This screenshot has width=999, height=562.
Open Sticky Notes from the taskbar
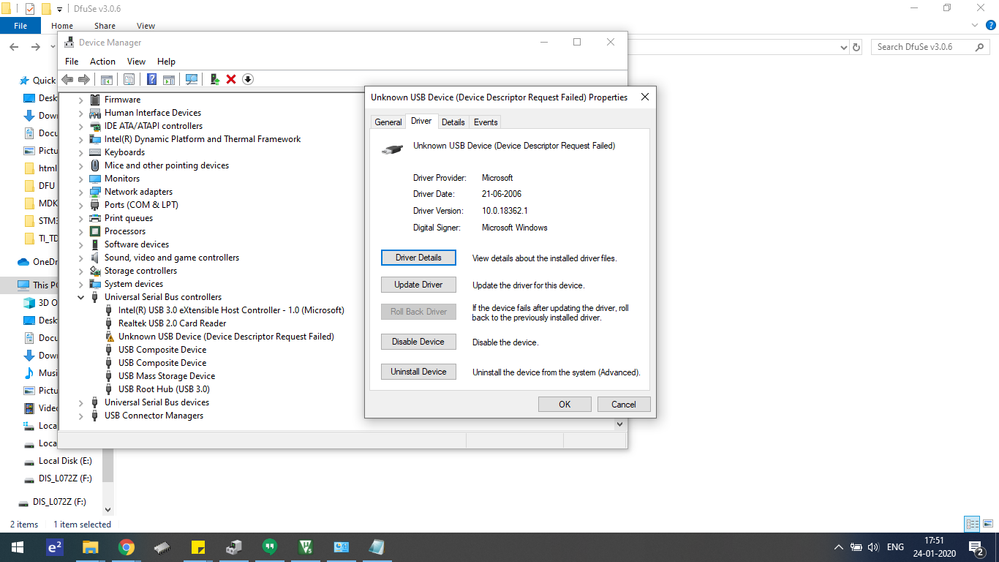pyautogui.click(x=198, y=547)
